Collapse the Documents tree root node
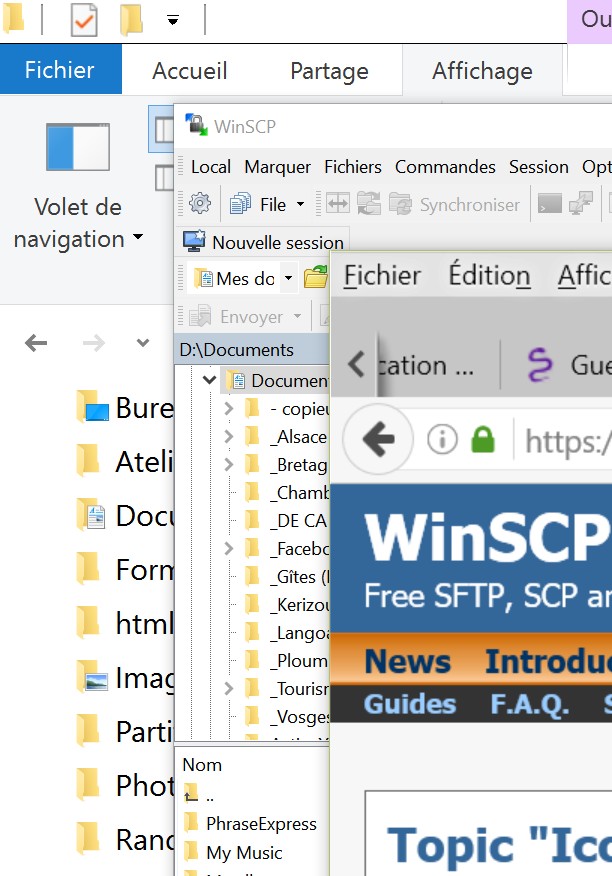The width and height of the screenshot is (612, 876). [209, 380]
